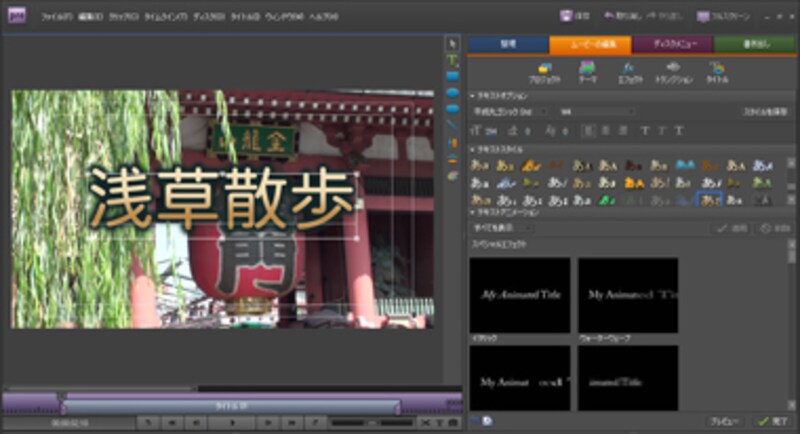800x434 pixels.
Task: Collapse the Text Options section
Action: 472,96
